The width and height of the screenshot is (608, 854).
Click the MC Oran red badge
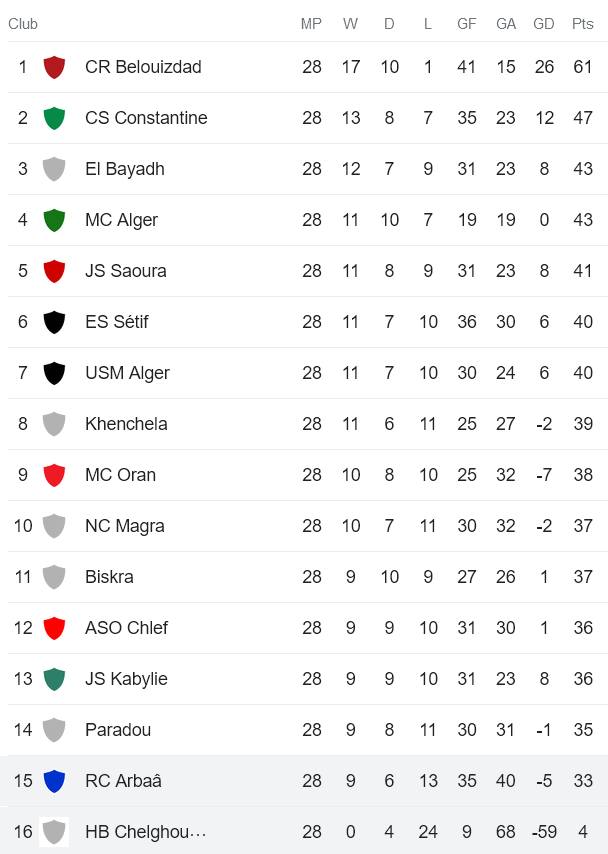56,475
